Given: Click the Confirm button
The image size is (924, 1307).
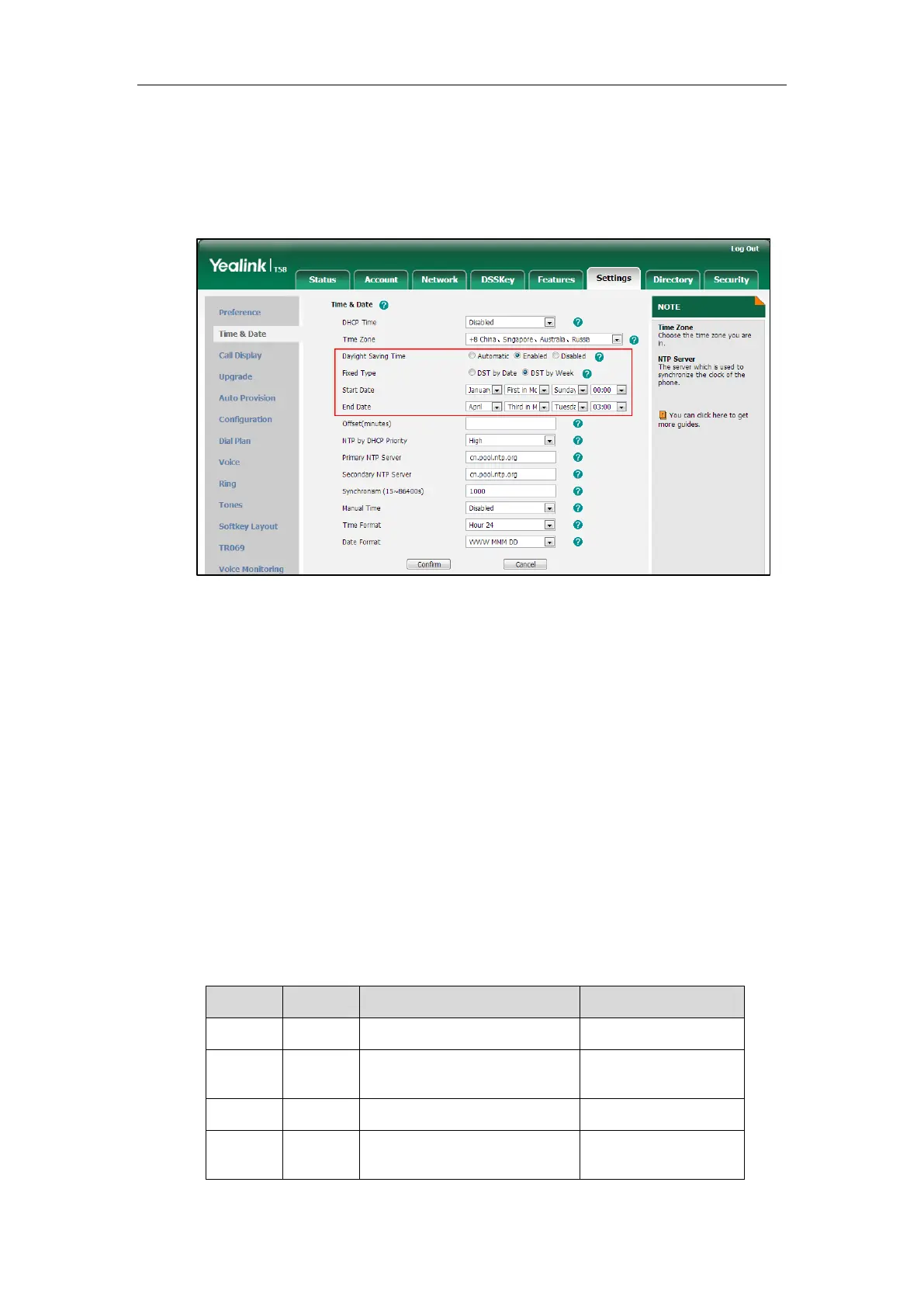Looking at the screenshot, I should [429, 564].
